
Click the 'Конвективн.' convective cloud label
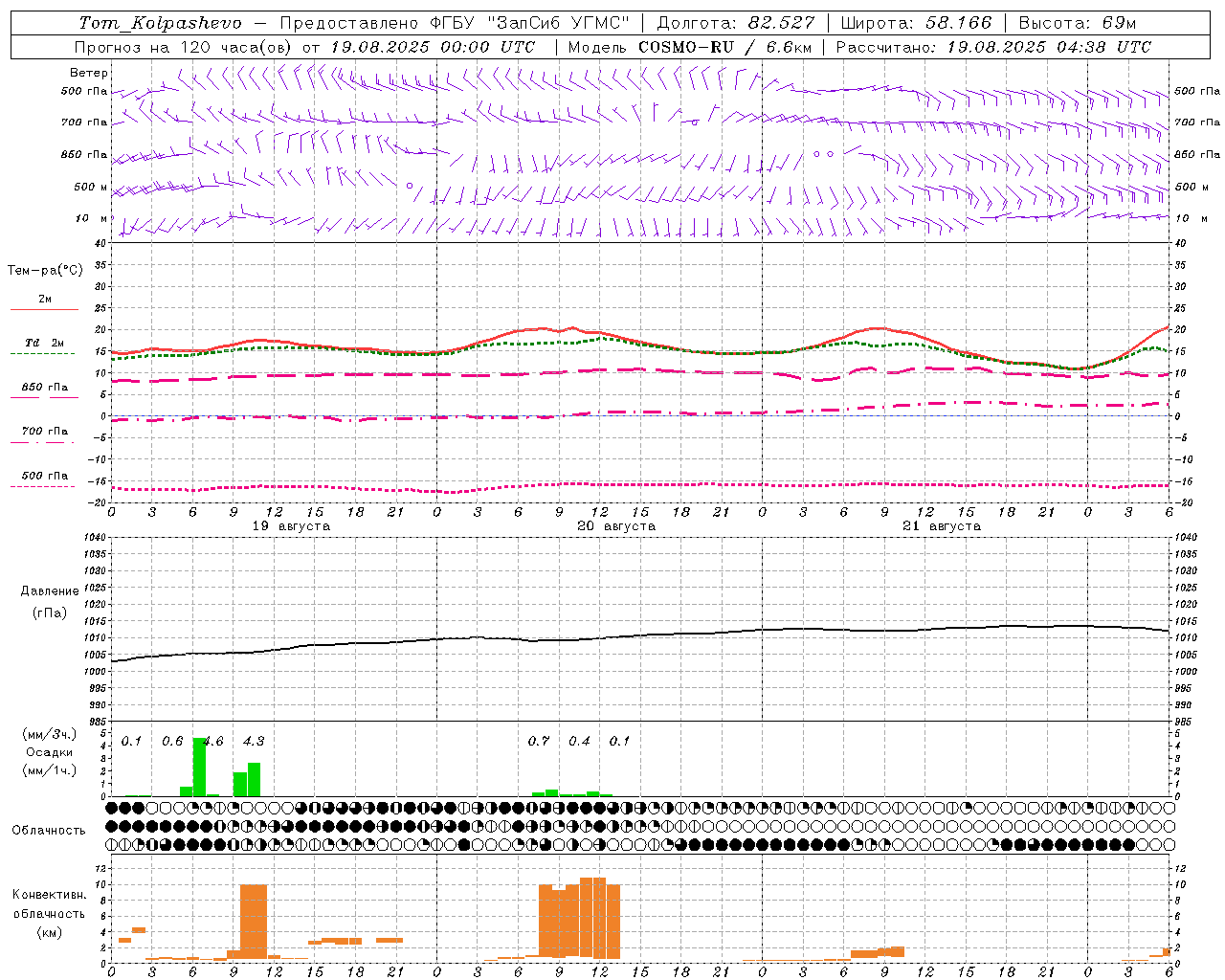[x=49, y=895]
